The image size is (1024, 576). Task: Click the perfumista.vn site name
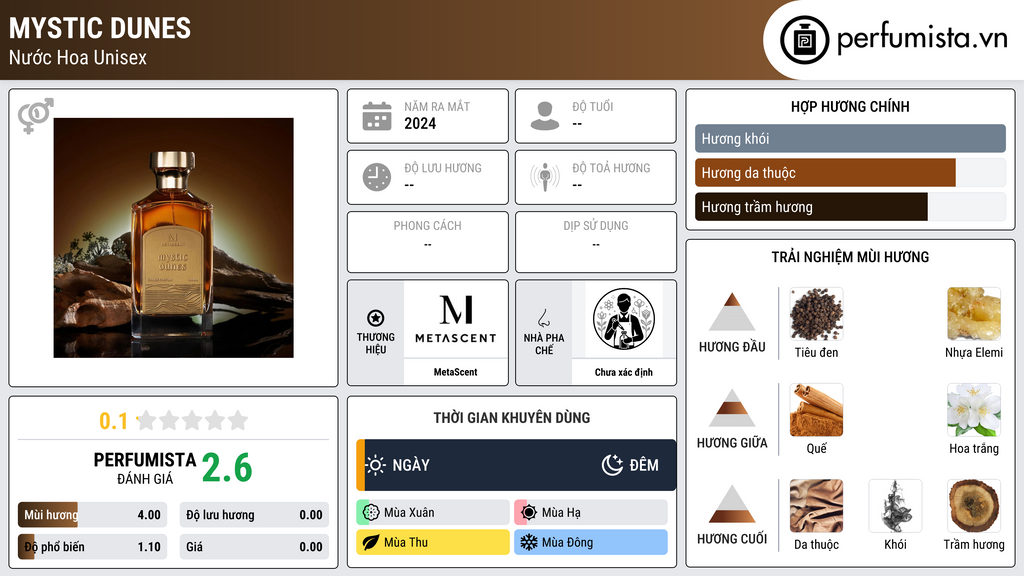(922, 38)
